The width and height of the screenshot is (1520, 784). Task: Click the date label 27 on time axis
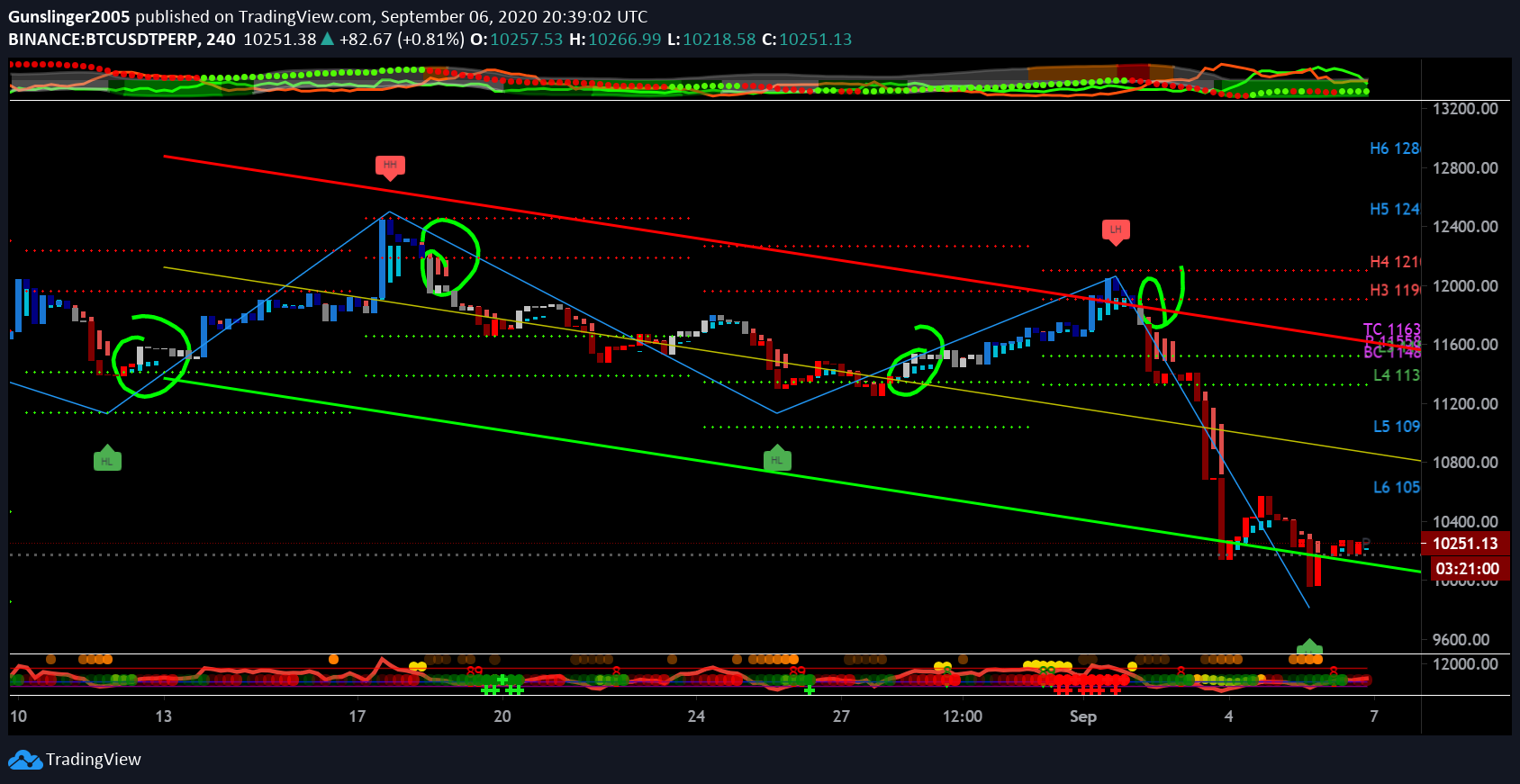pyautogui.click(x=841, y=716)
